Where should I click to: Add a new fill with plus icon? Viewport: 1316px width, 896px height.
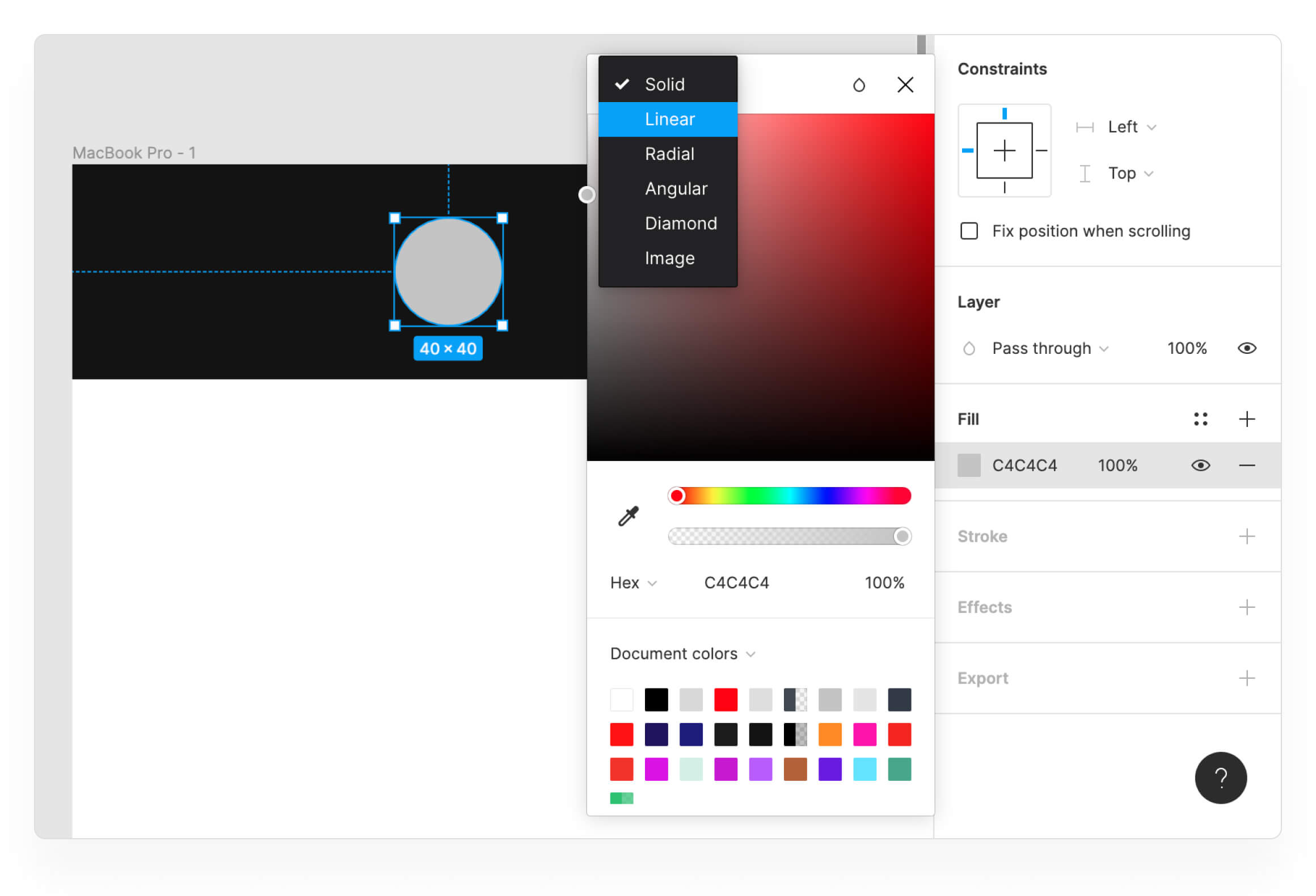[1246, 419]
